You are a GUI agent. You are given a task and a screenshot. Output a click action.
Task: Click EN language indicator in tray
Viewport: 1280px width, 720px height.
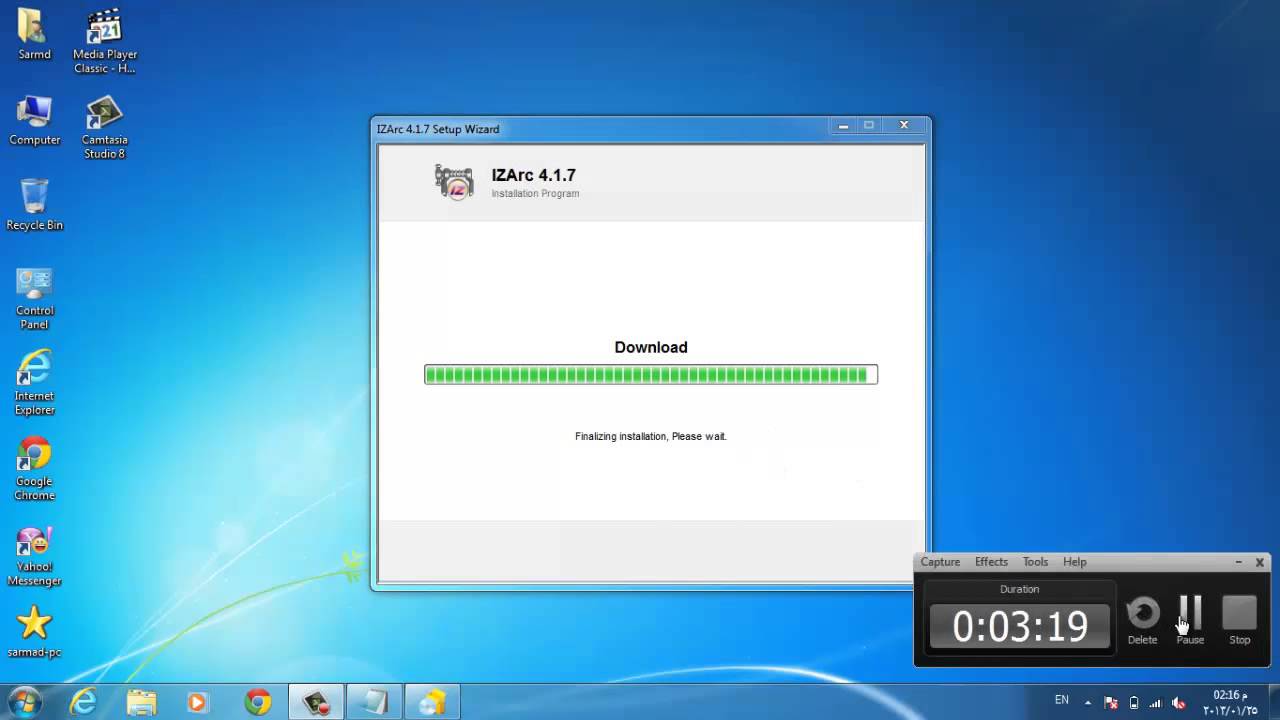[1062, 700]
